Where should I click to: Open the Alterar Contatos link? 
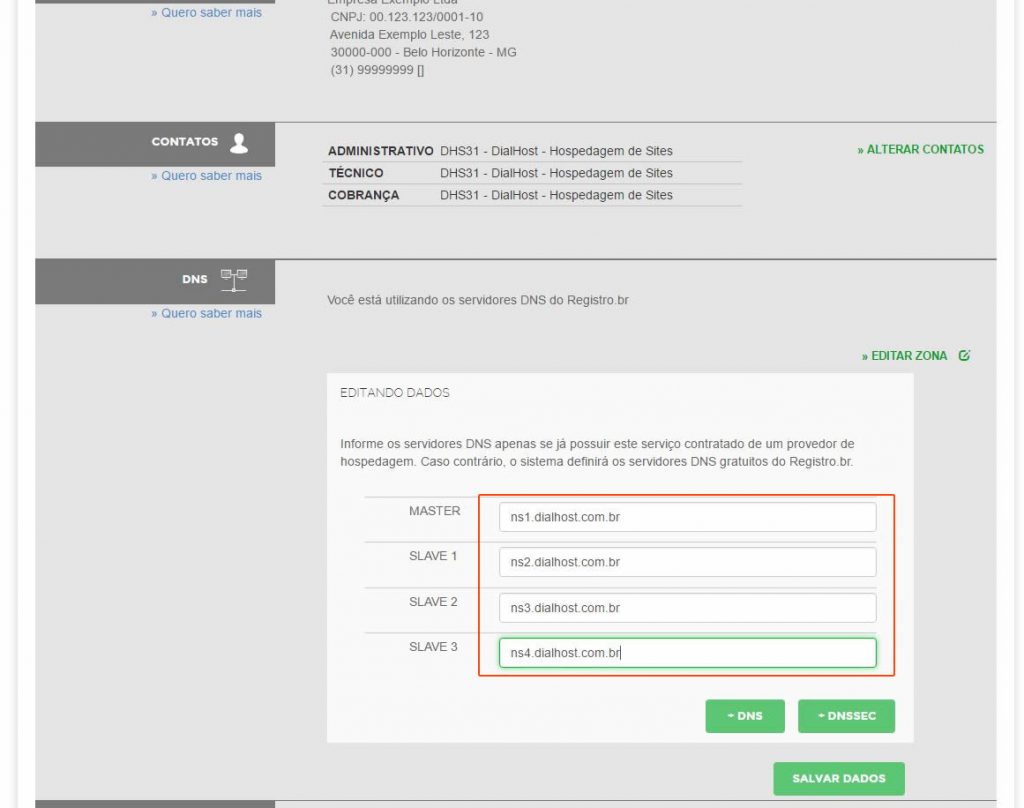pos(920,150)
